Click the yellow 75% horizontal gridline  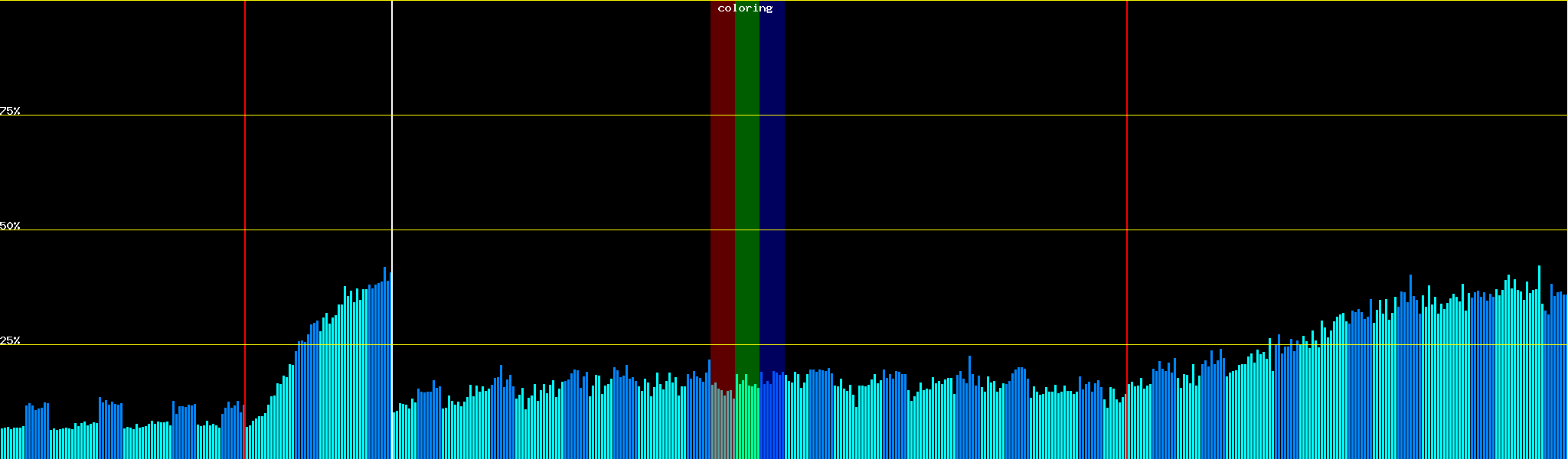[x=919, y=116]
